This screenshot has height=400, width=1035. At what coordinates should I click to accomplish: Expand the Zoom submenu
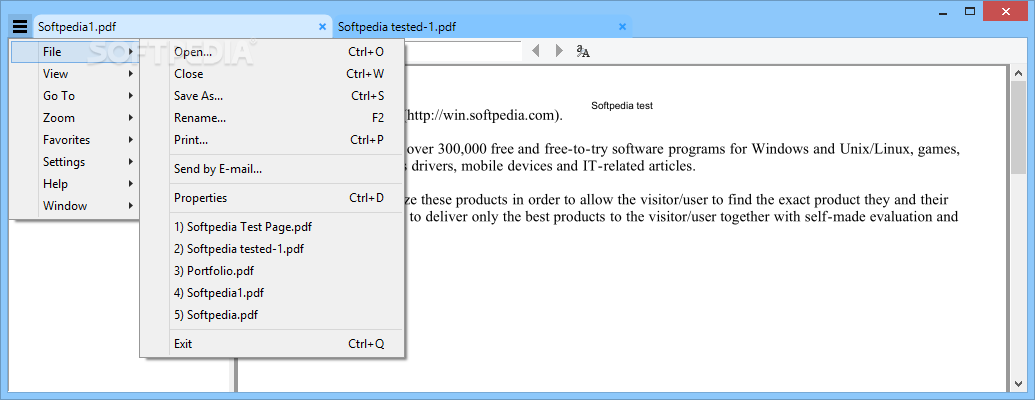pyautogui.click(x=75, y=117)
